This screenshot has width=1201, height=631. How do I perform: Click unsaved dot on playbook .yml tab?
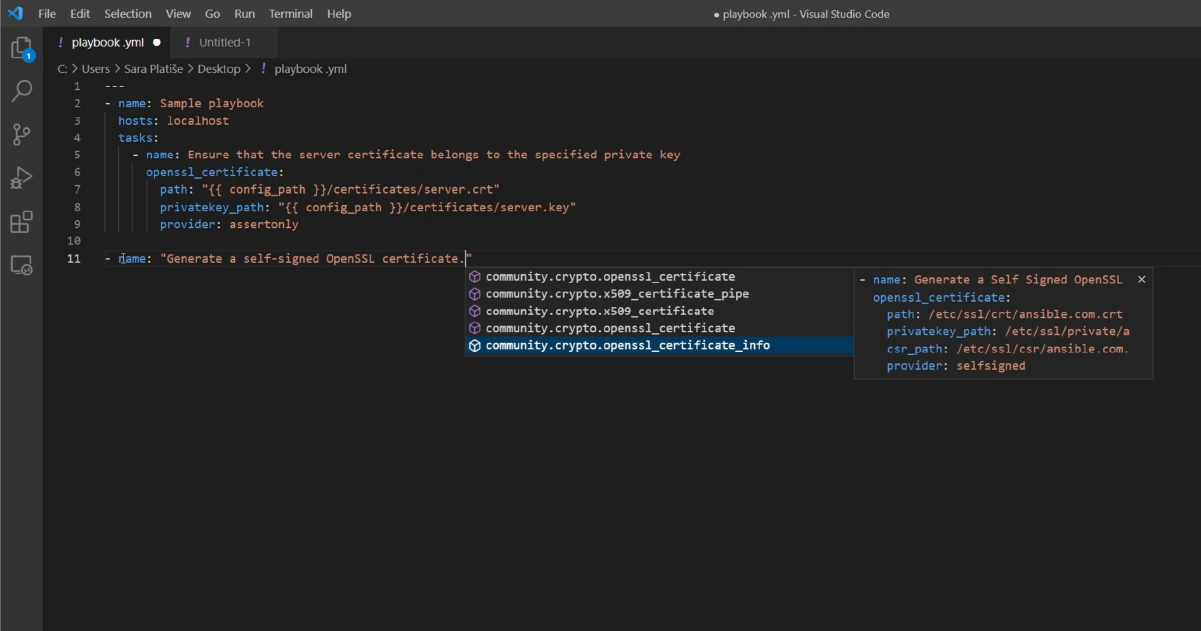click(x=157, y=43)
